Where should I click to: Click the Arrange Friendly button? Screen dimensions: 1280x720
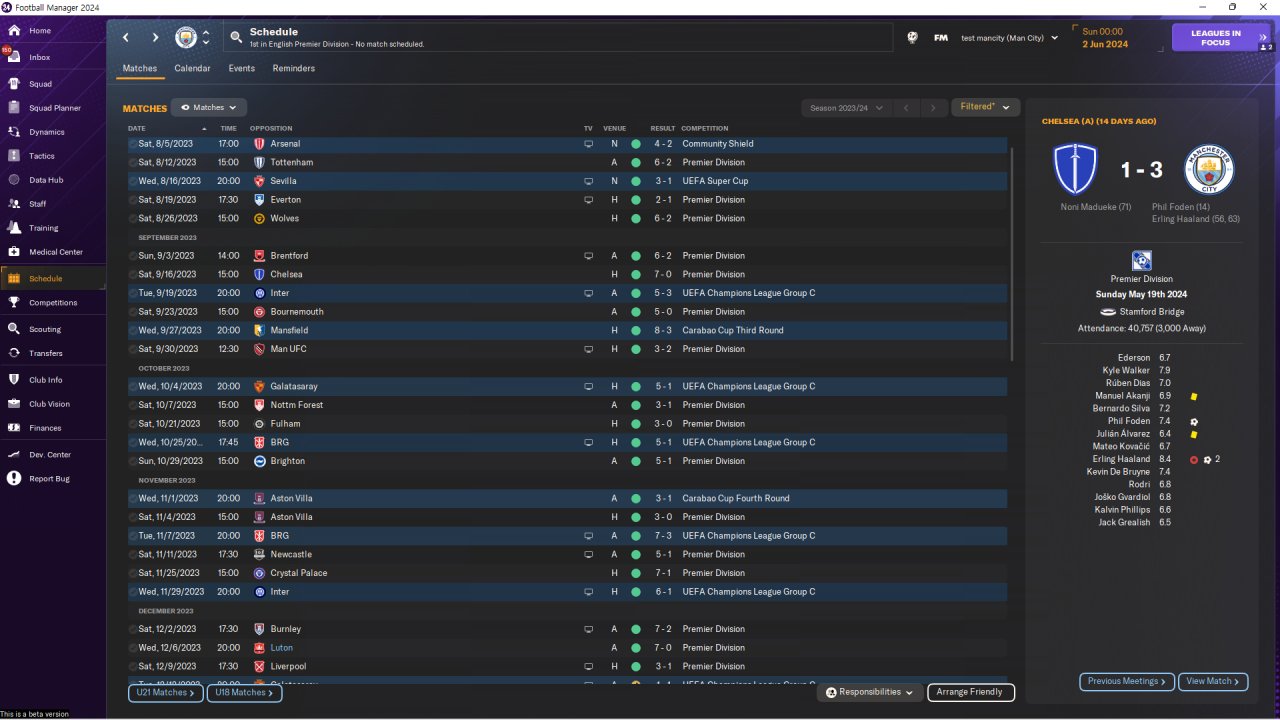[971, 692]
